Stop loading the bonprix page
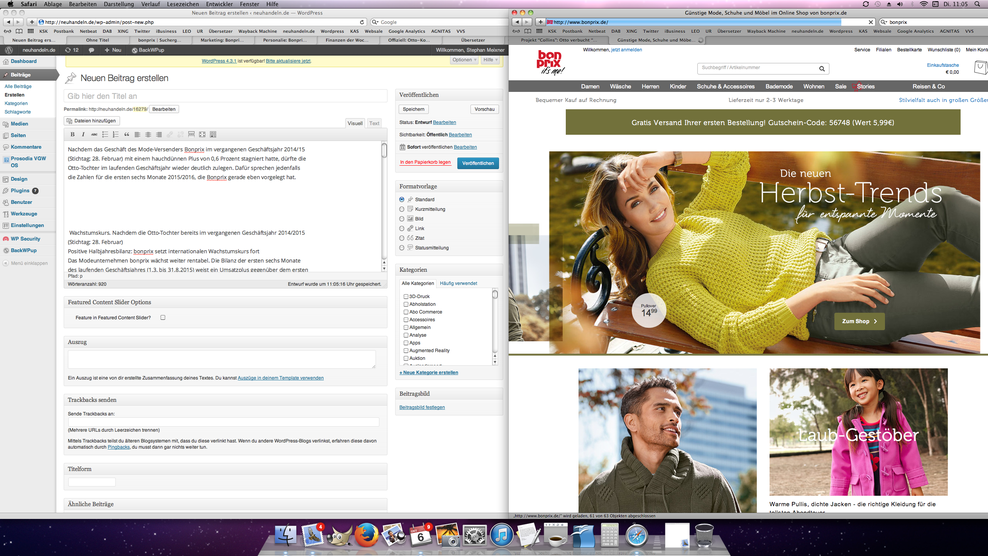 (871, 22)
